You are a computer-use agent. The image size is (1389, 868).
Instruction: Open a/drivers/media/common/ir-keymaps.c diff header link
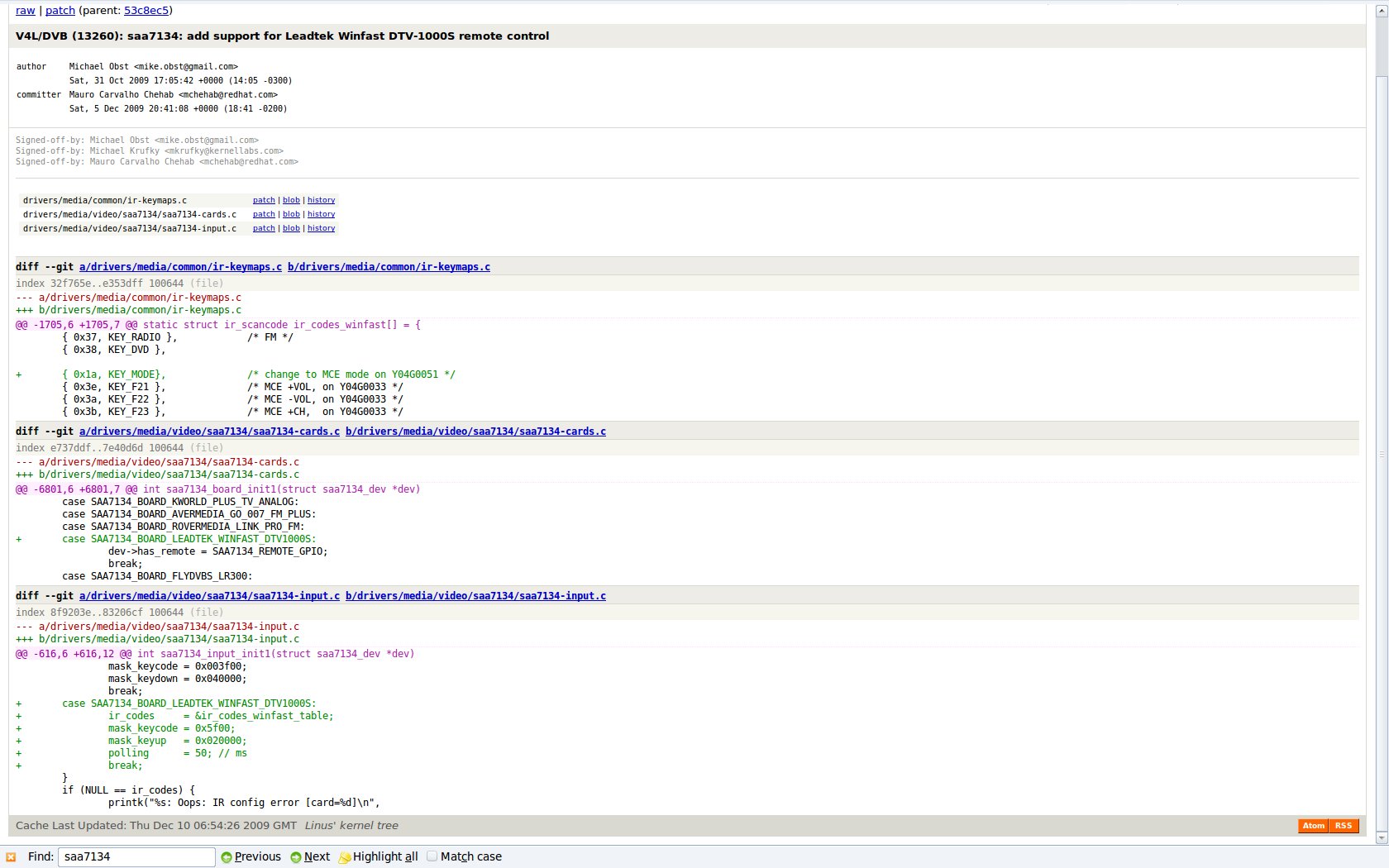(x=180, y=267)
